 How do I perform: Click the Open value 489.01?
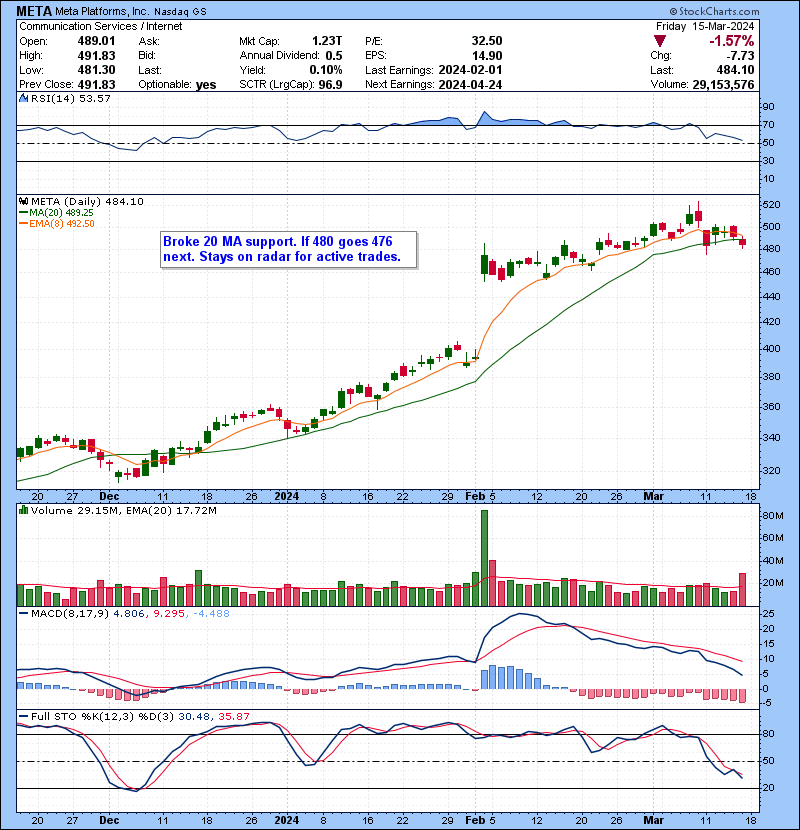[96, 41]
